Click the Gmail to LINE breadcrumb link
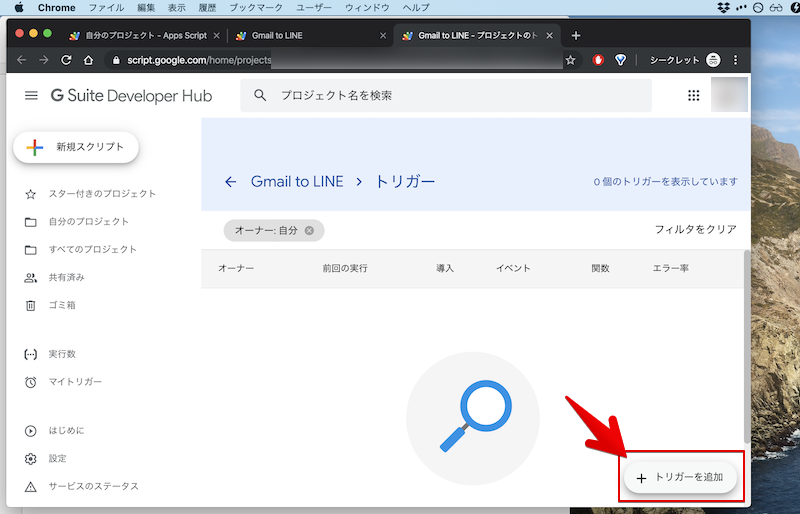The image size is (800, 514). click(297, 182)
